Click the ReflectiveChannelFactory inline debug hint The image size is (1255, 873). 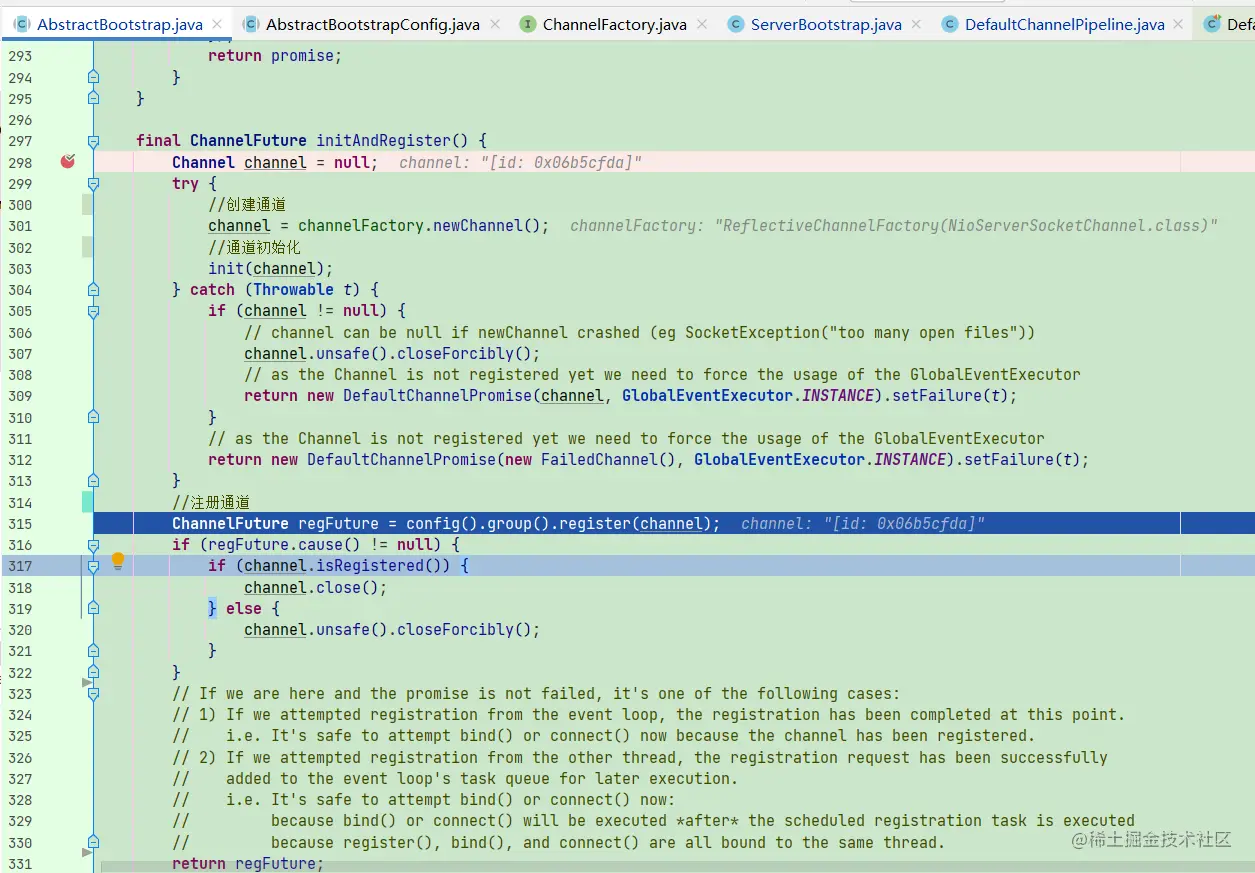[894, 226]
